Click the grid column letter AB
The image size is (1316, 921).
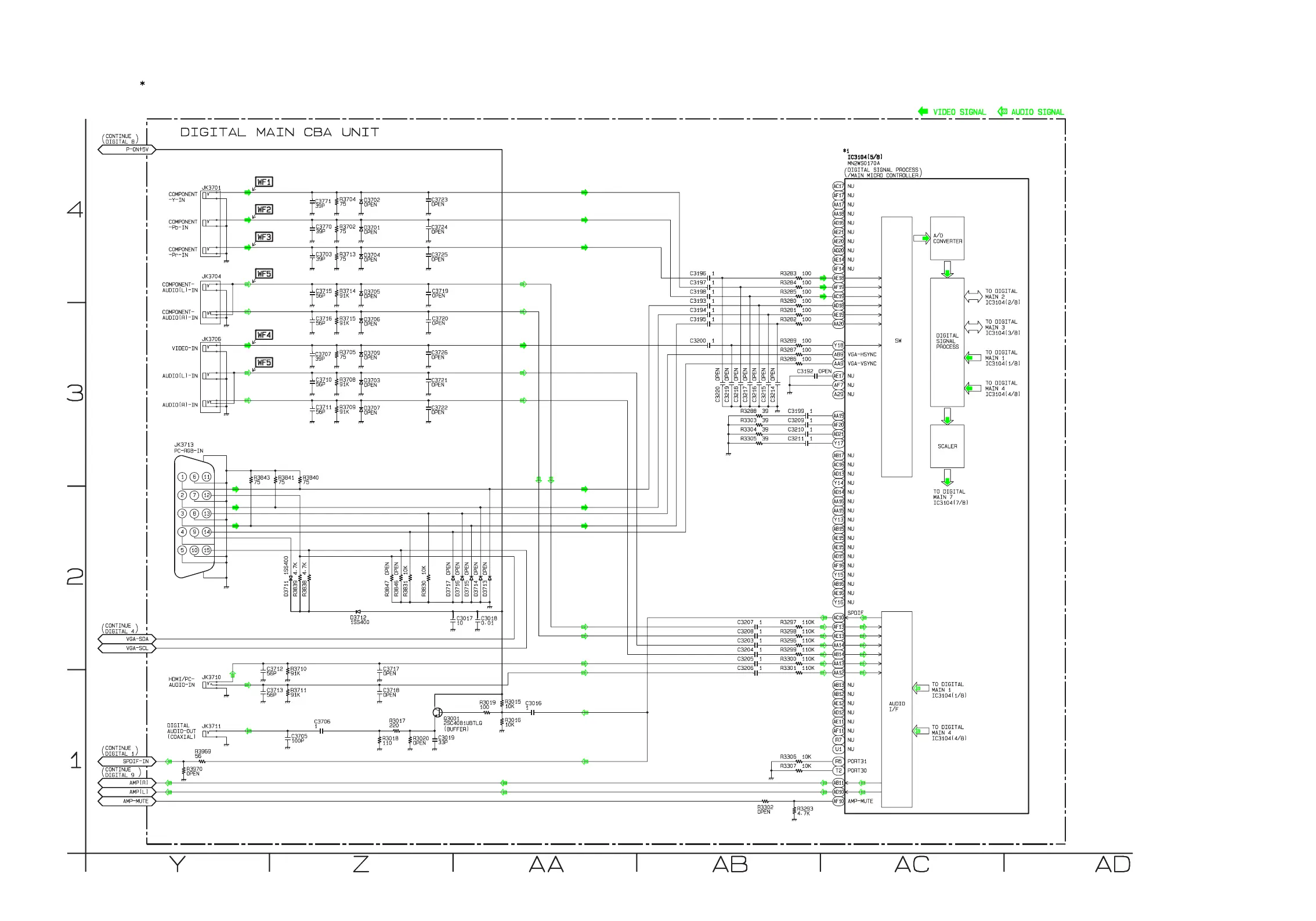[x=730, y=865]
